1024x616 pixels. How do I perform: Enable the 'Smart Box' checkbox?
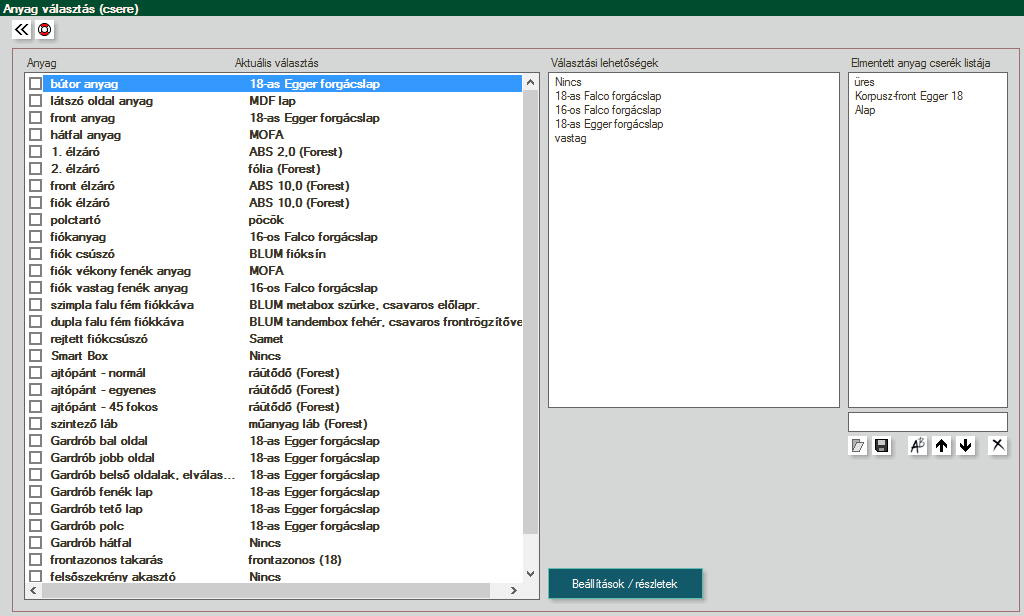coord(36,356)
